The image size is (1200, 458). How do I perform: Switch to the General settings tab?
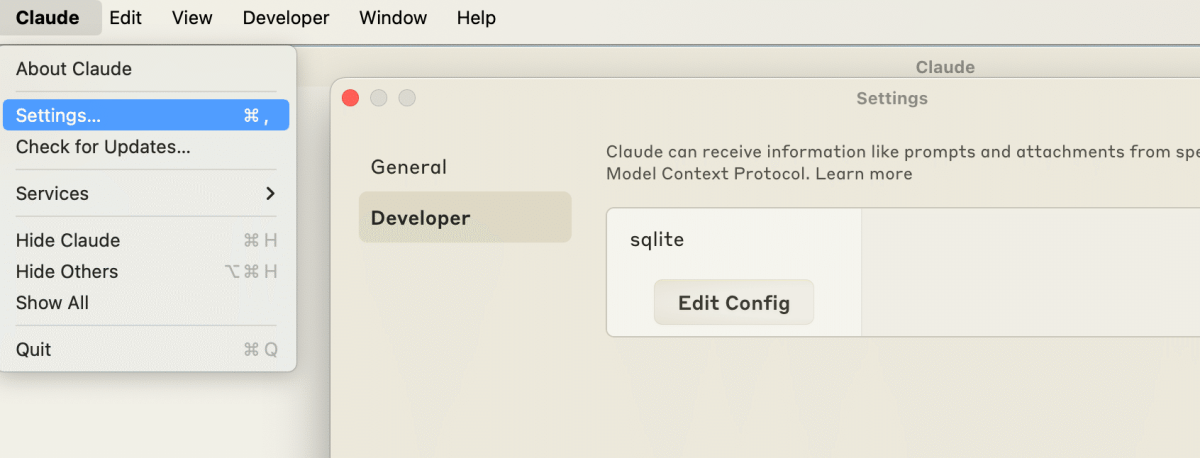click(409, 167)
